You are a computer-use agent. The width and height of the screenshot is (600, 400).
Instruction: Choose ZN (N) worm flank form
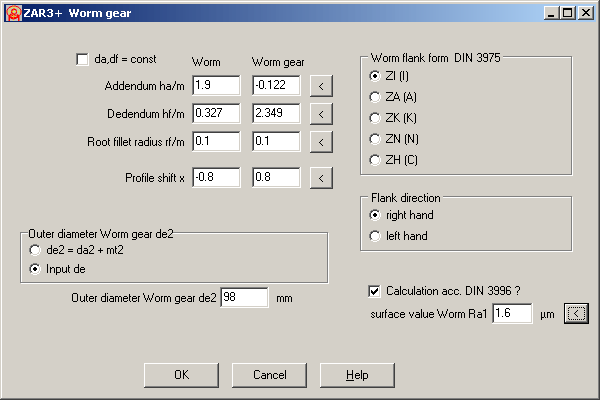coord(376,139)
